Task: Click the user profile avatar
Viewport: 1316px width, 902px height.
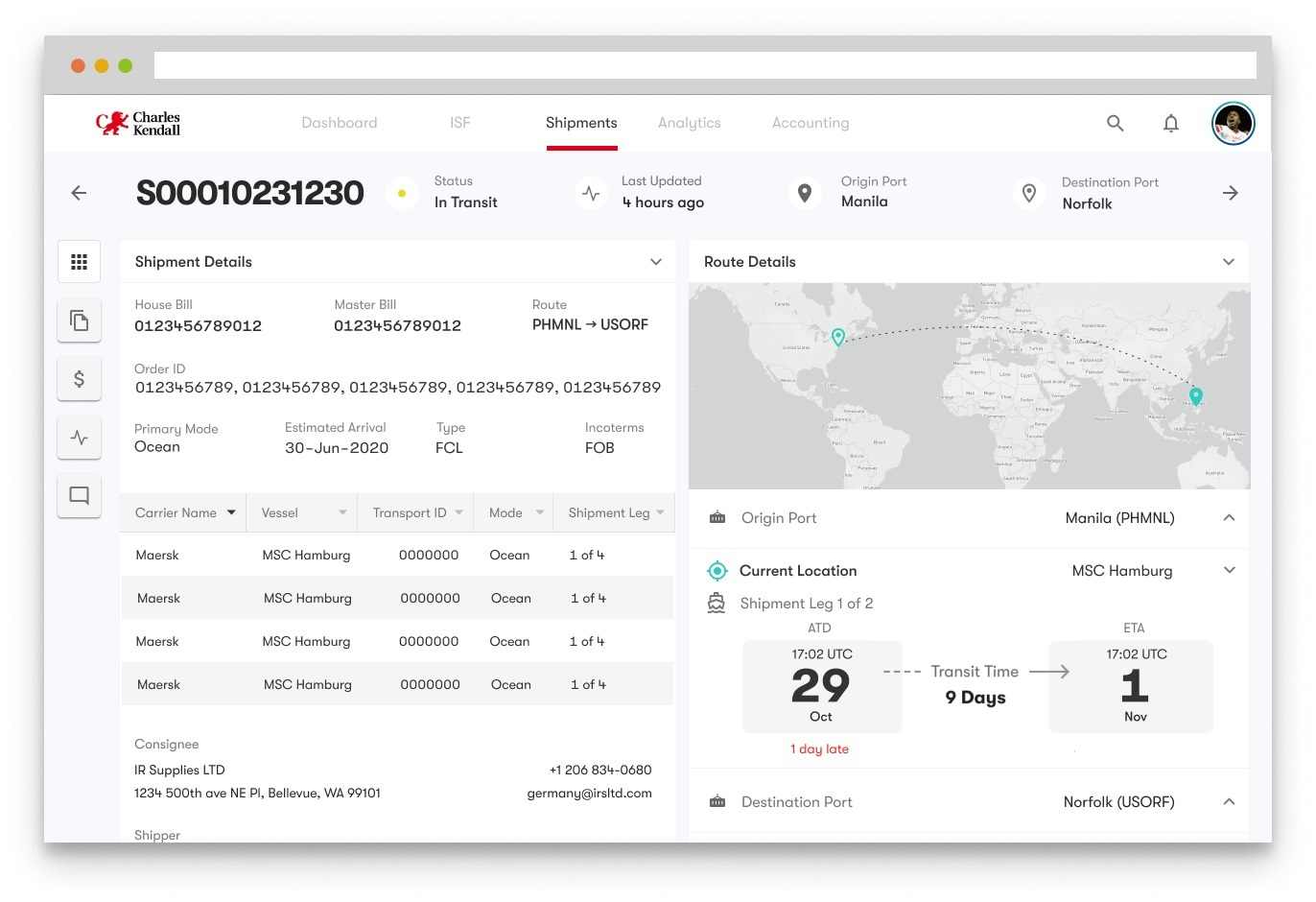Action: click(x=1233, y=123)
